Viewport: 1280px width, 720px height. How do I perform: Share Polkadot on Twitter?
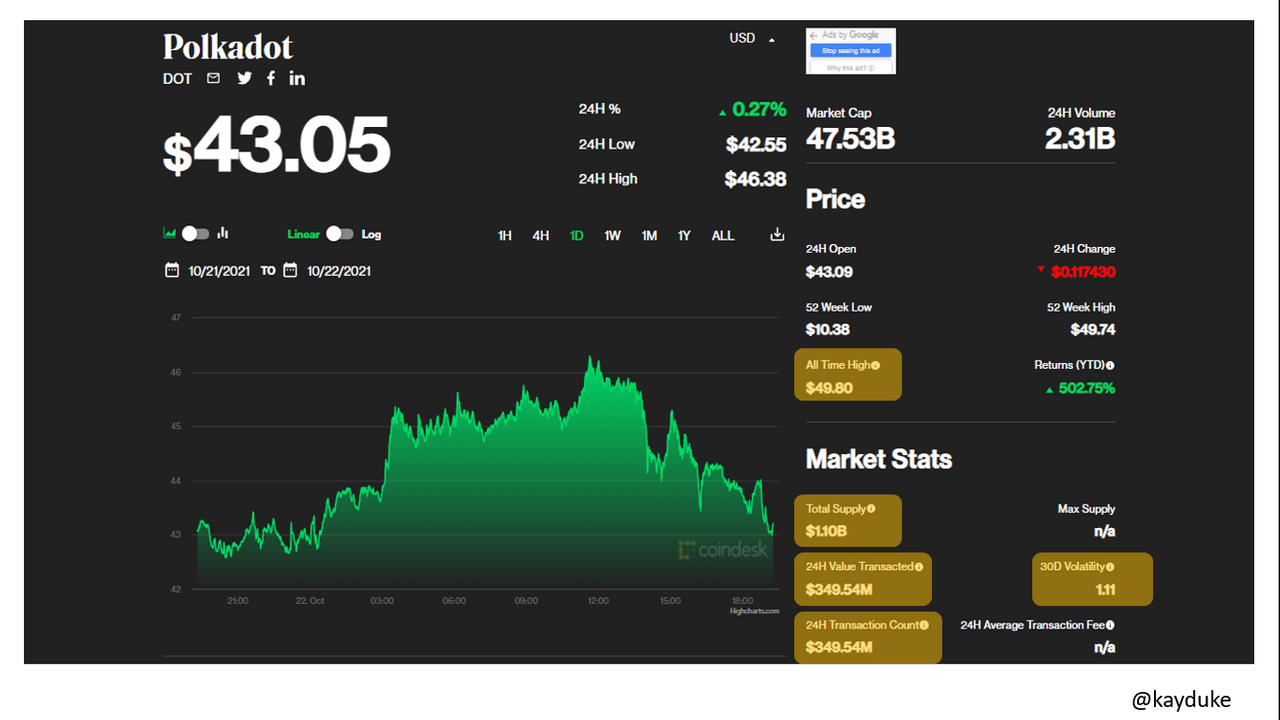pyautogui.click(x=245, y=78)
